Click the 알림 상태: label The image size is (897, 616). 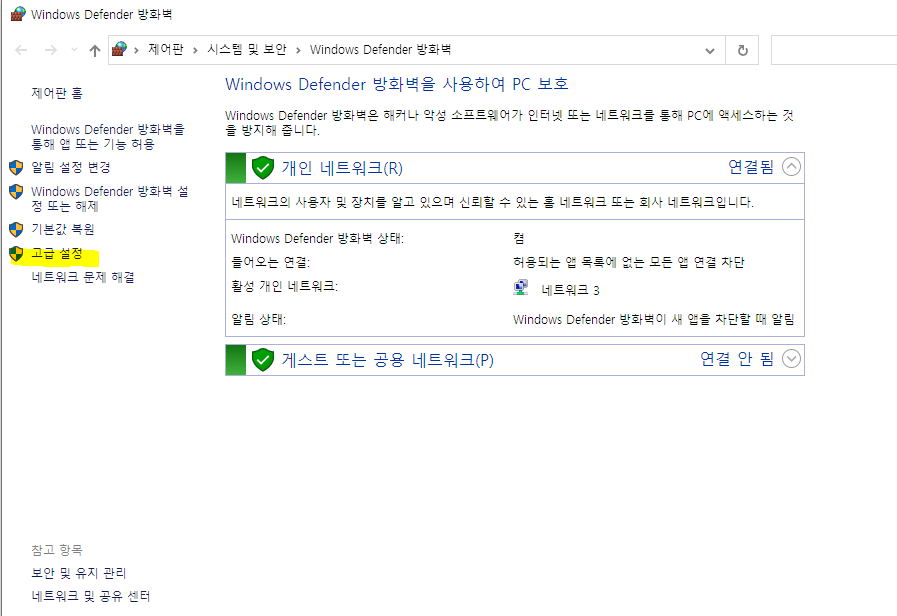click(259, 320)
